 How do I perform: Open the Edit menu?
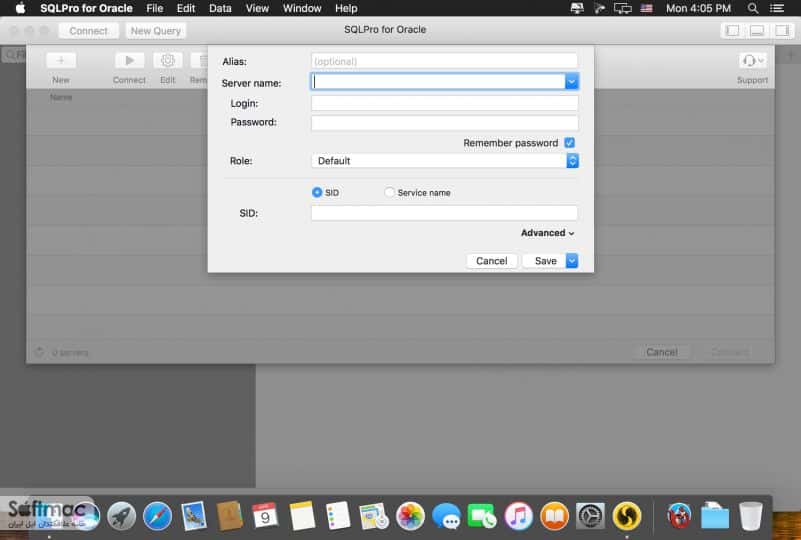(x=185, y=8)
